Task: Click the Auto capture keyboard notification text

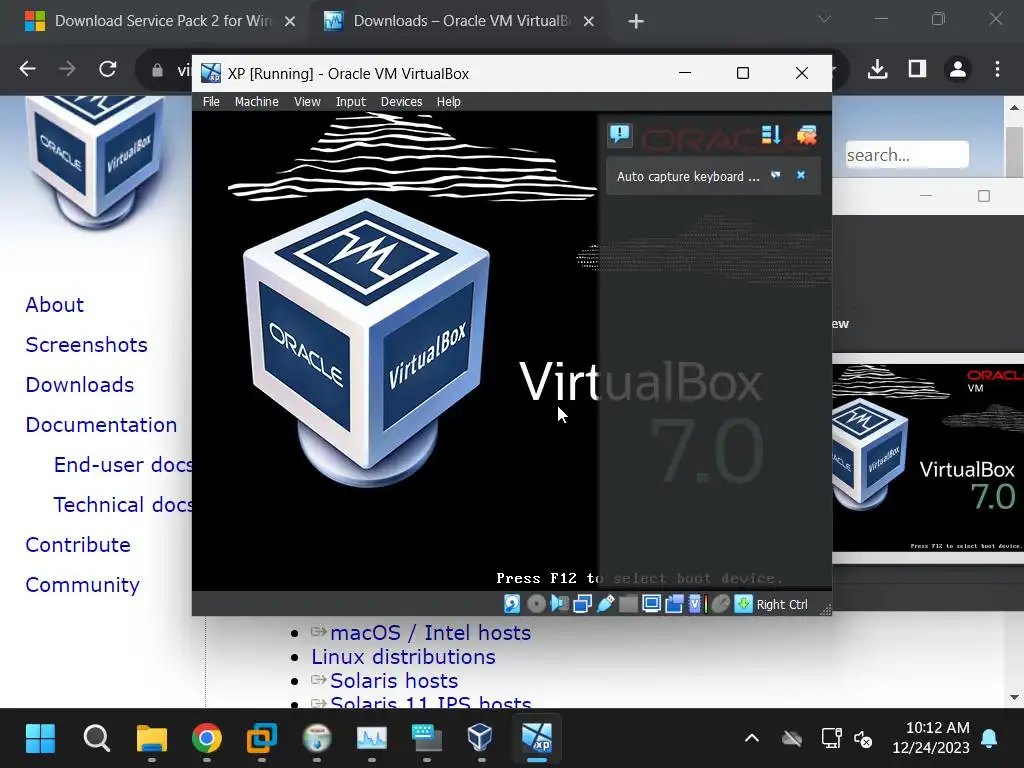Action: tap(688, 176)
